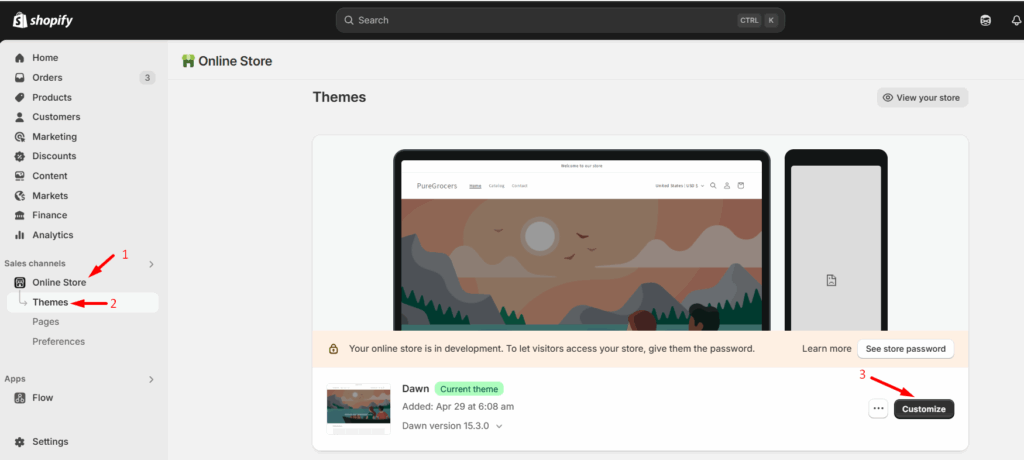Screen dimensions: 1024x460
Task: Open Settings gear in sidebar
Action: coord(19,441)
